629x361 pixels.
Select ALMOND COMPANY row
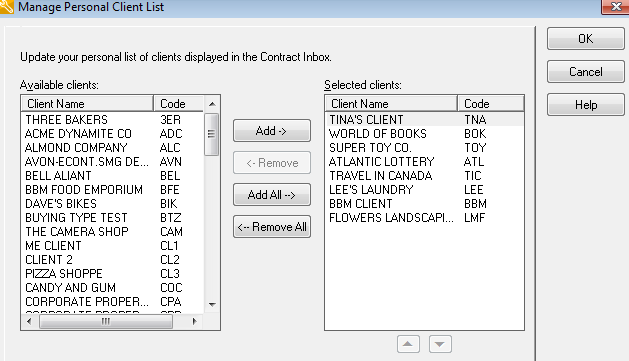click(112, 148)
